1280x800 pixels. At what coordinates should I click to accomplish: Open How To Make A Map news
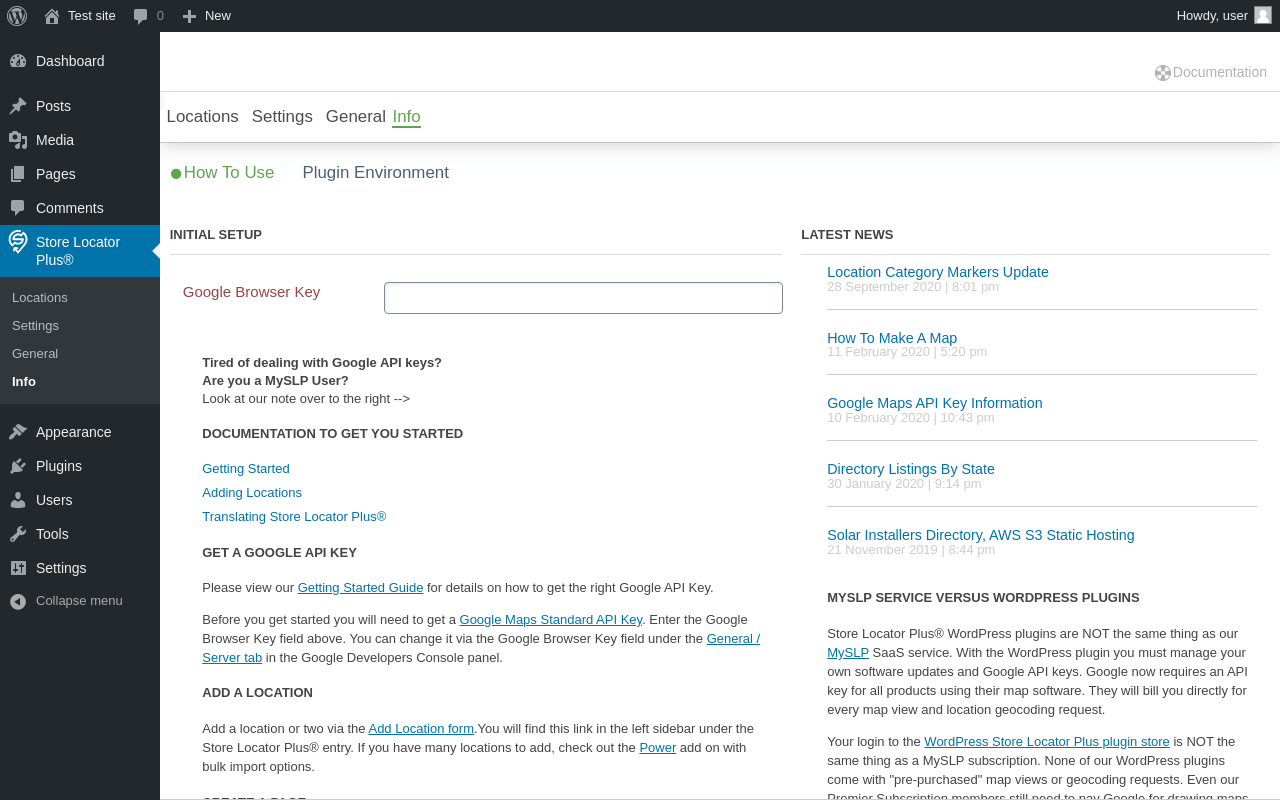pos(892,338)
